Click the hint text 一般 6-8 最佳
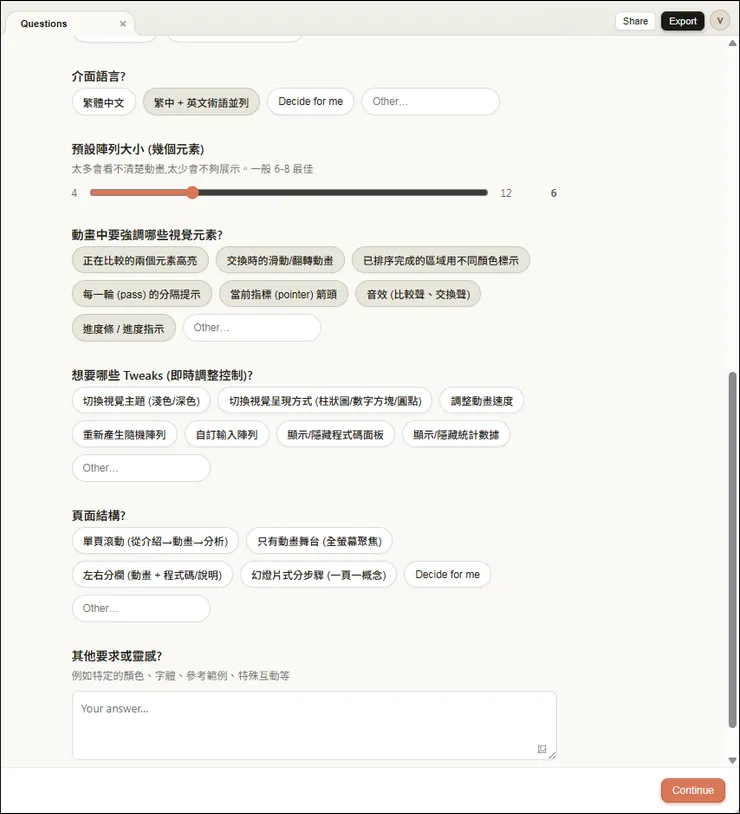Screen dimensions: 740x814 point(282,169)
